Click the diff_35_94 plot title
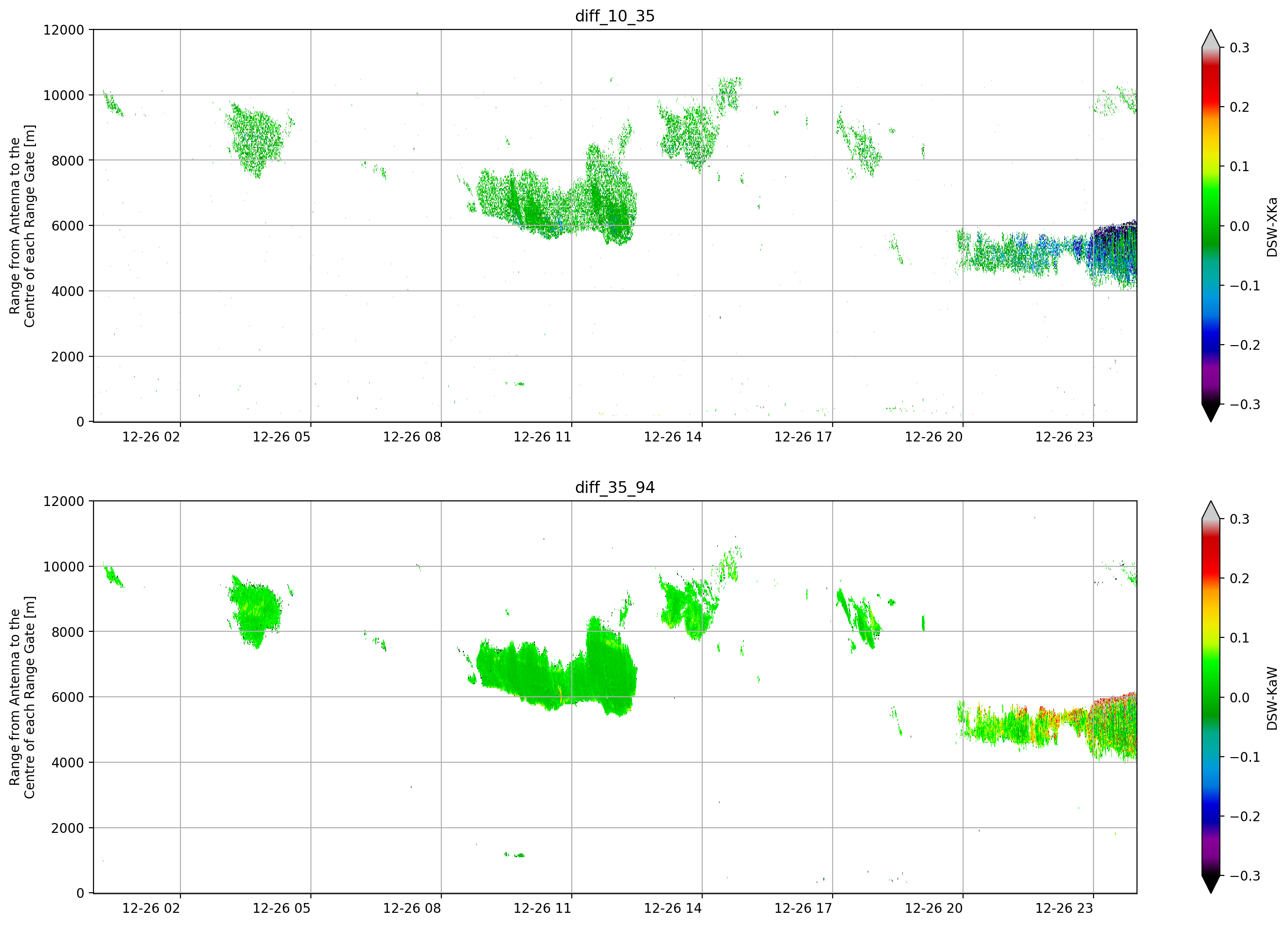Viewport: 1288px width, 925px height. (614, 487)
